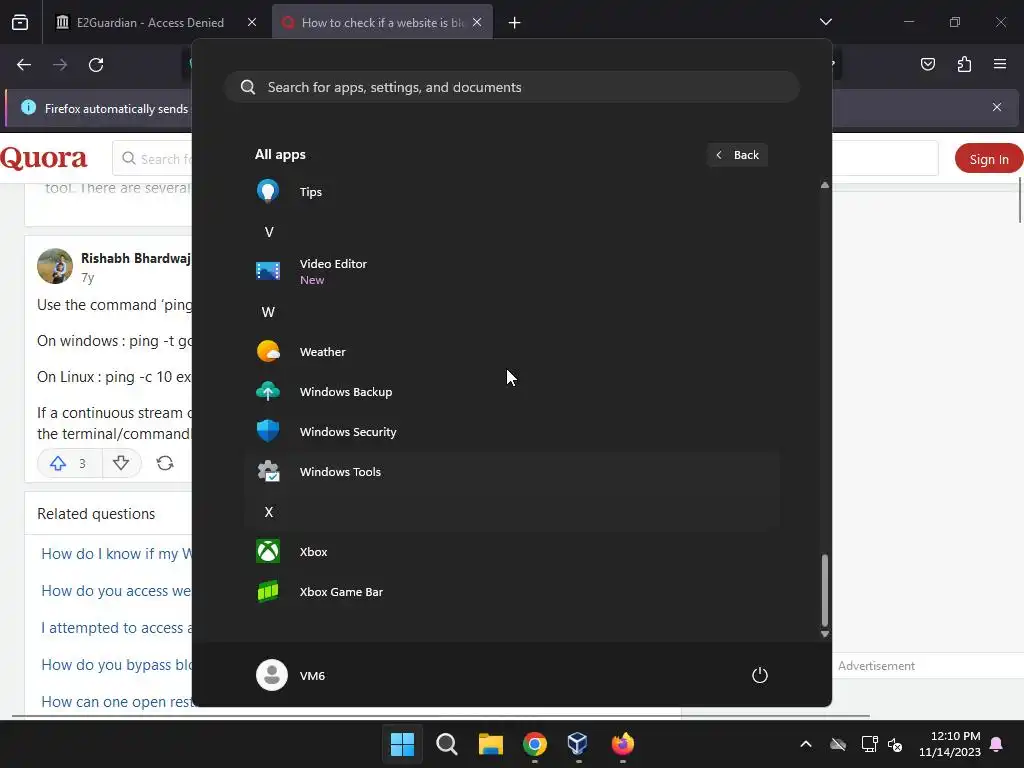Open Windows Backup
Image resolution: width=1024 pixels, height=768 pixels.
point(511,392)
